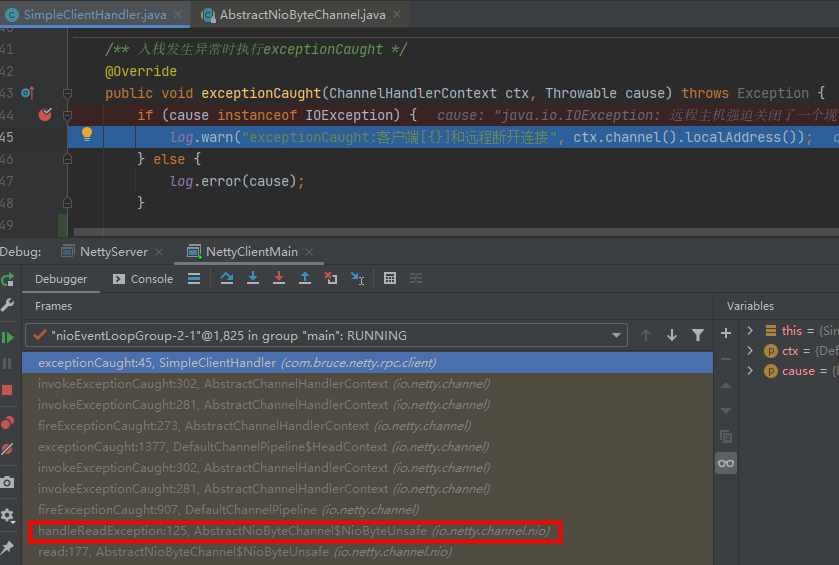Resume program green play icon
This screenshot has height=565, width=839.
tap(7, 338)
